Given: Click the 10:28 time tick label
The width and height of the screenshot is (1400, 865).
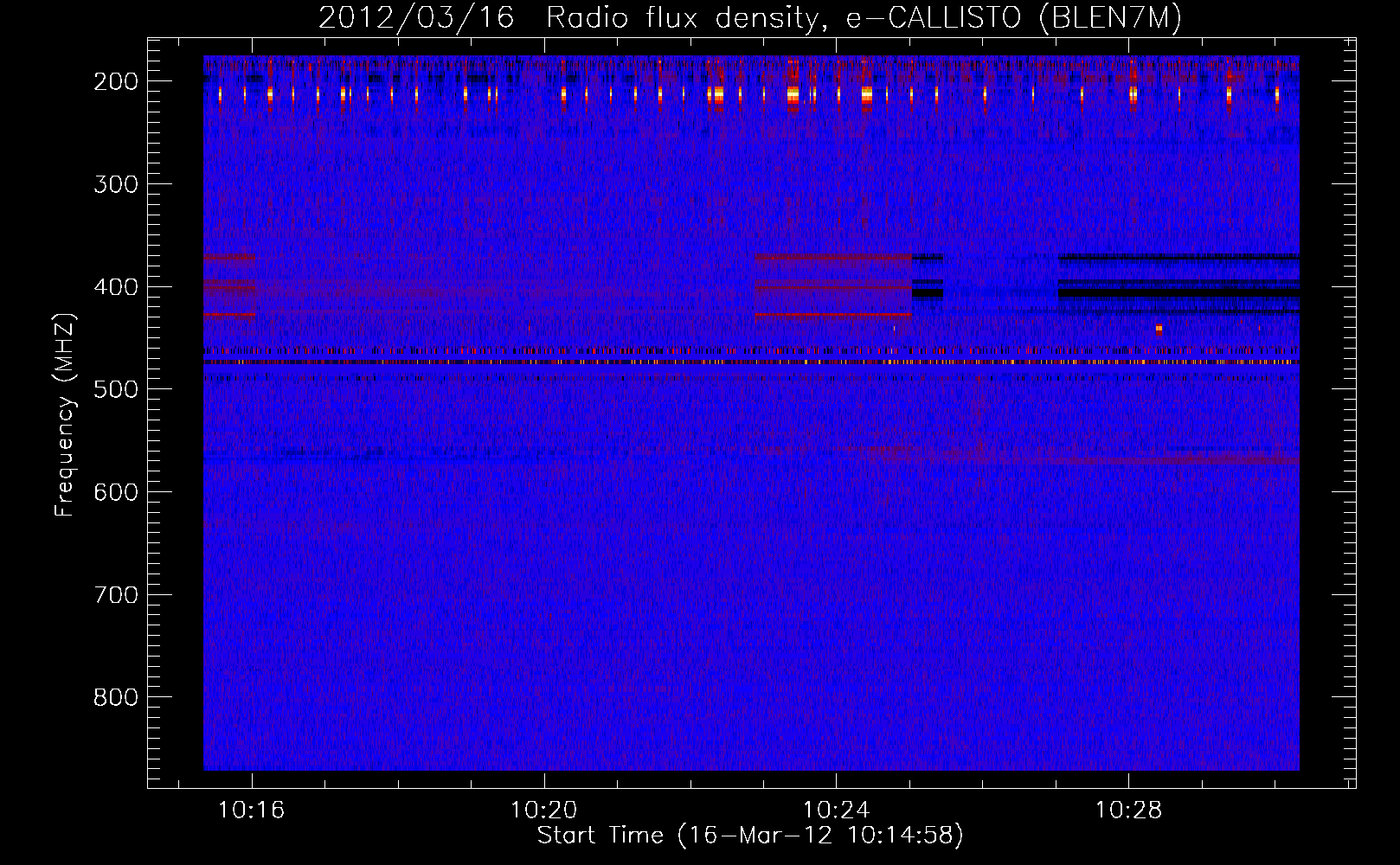Looking at the screenshot, I should (x=1129, y=811).
